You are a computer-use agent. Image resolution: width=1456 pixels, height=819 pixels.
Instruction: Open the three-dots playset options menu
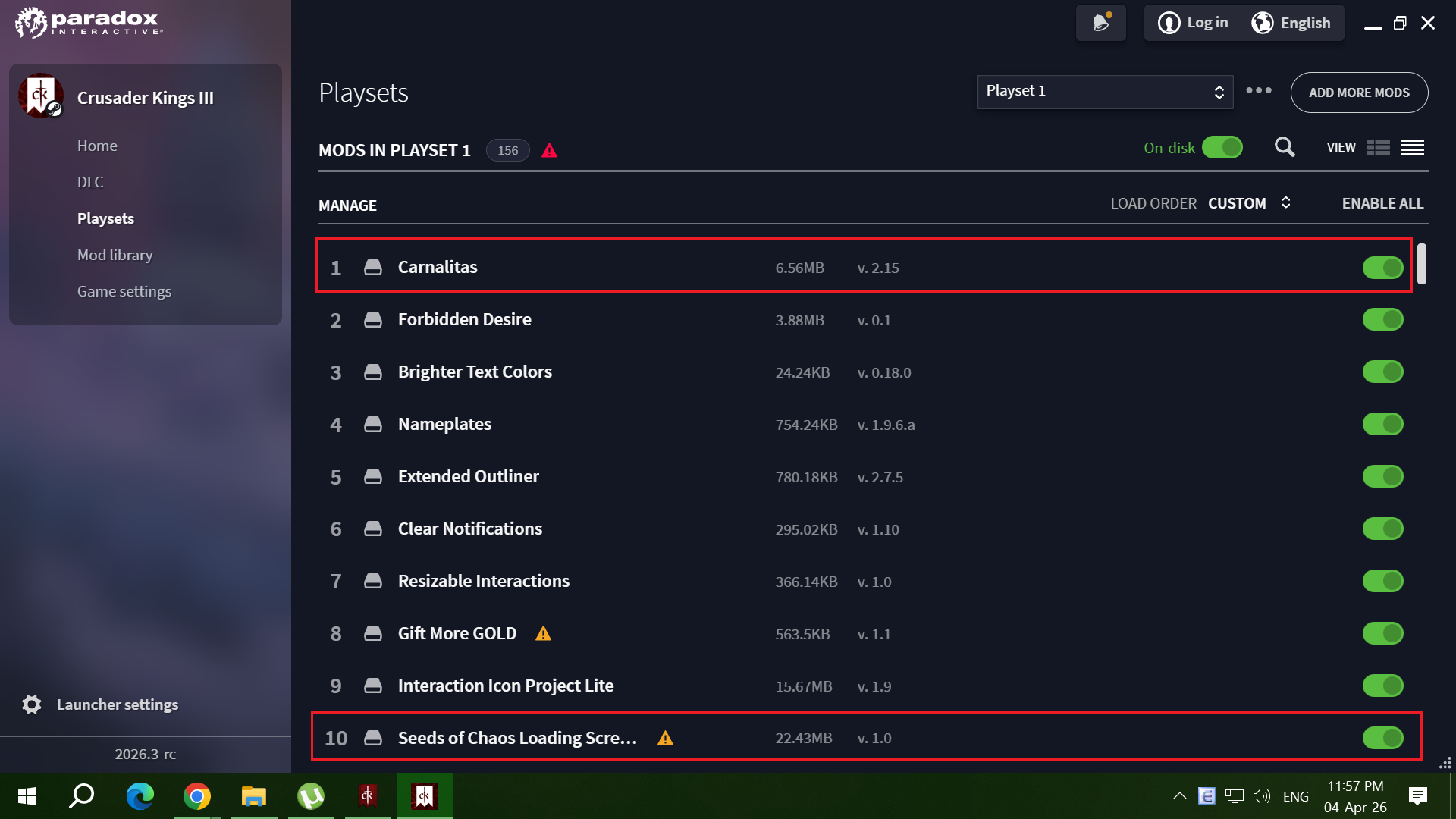(1259, 90)
